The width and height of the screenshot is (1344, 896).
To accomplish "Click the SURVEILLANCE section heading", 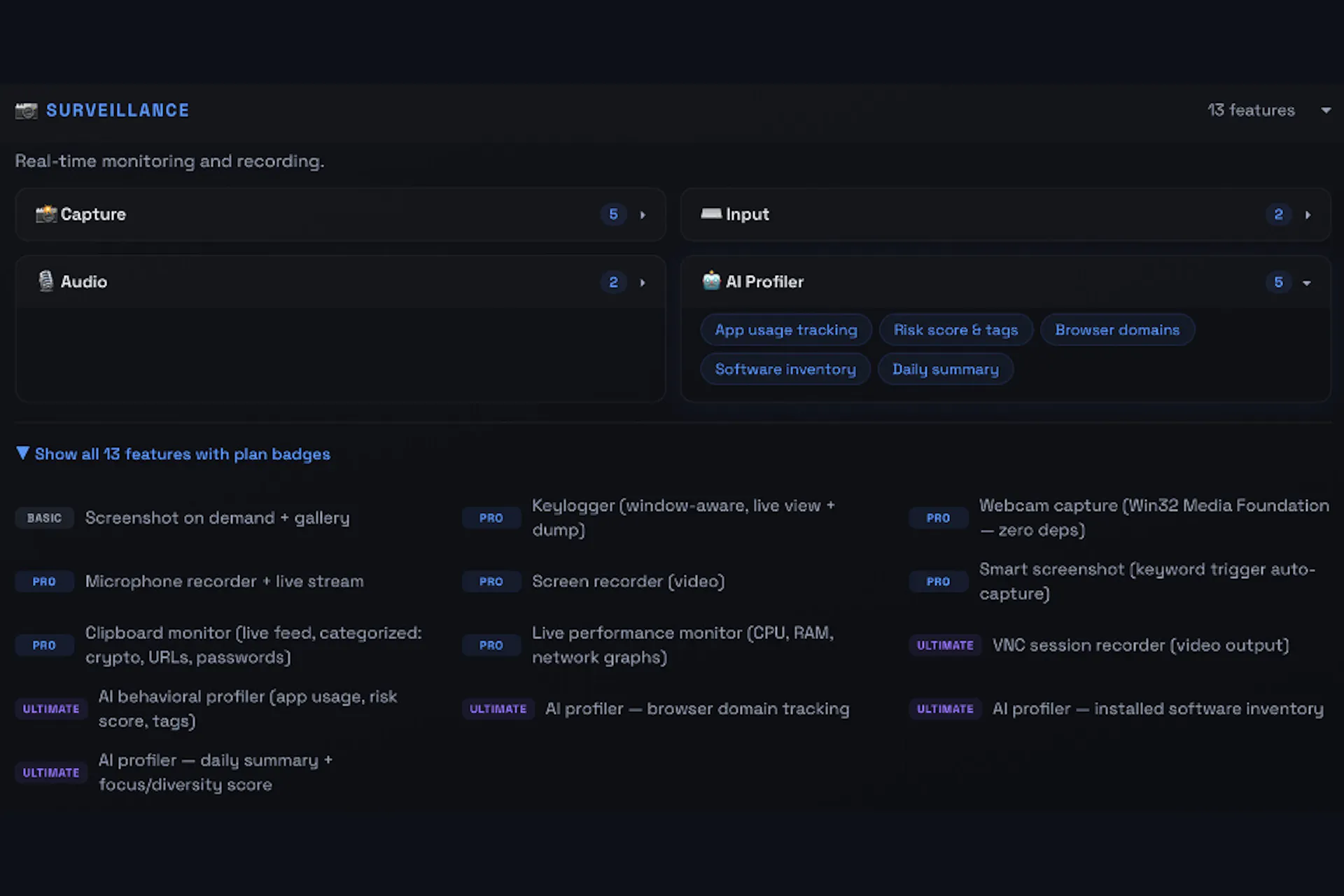I will click(118, 111).
